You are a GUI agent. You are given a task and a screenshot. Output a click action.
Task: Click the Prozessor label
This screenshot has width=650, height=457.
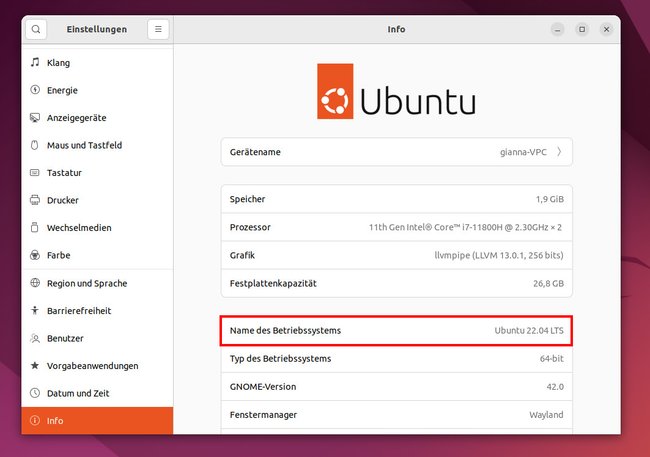[x=250, y=227]
